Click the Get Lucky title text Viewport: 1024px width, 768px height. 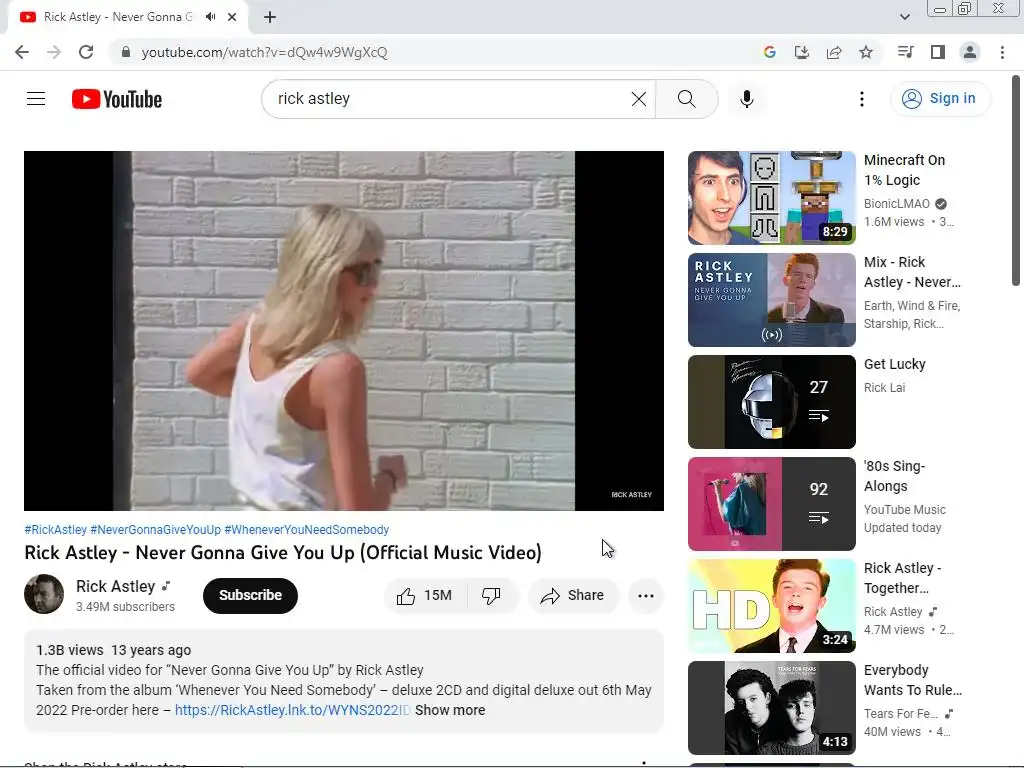[895, 364]
